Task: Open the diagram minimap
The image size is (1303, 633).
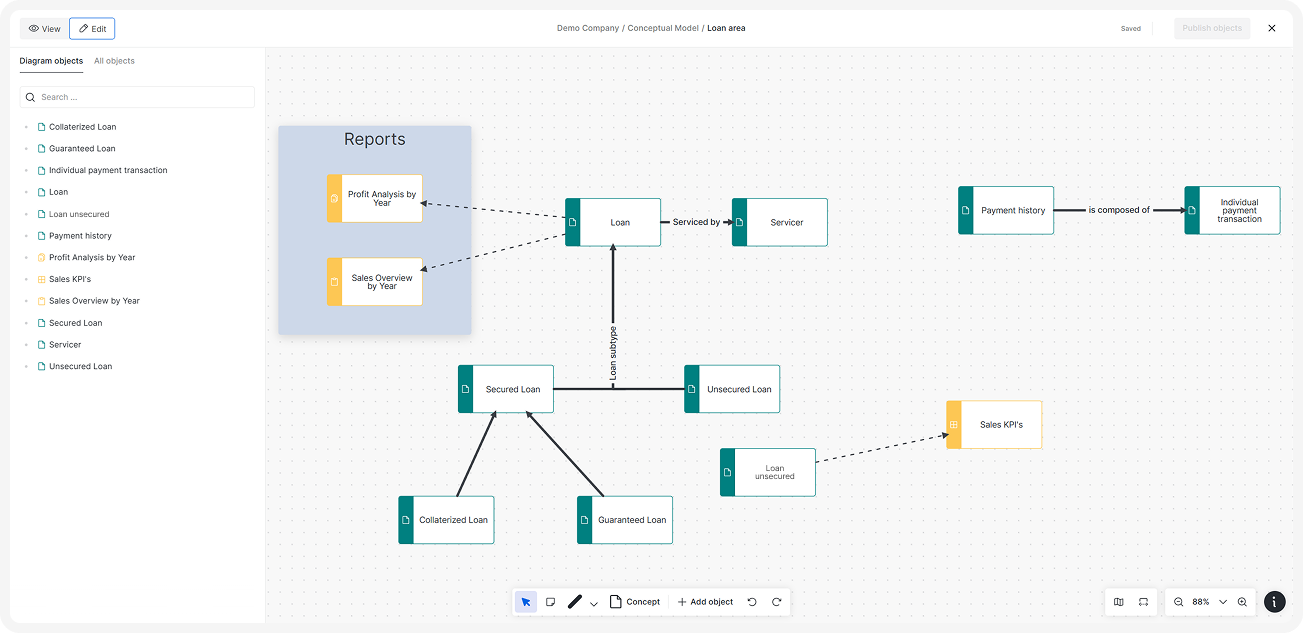Action: (1118, 601)
